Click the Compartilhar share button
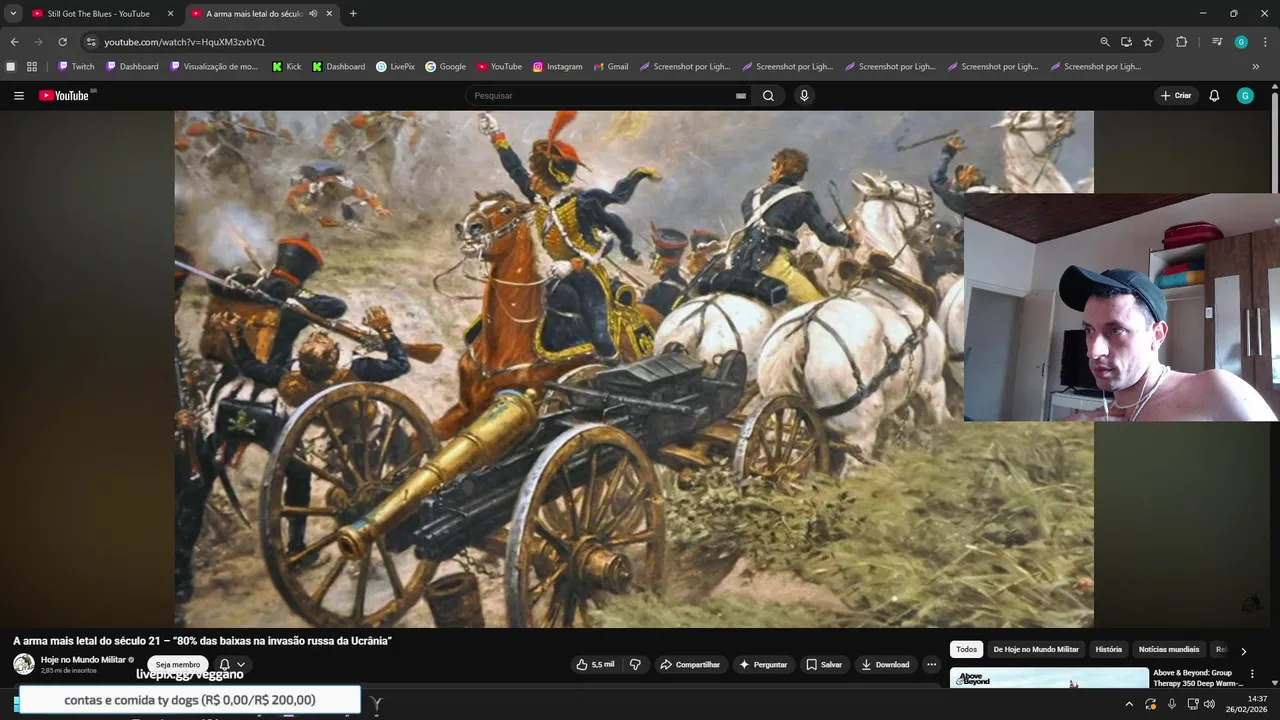 pyautogui.click(x=689, y=665)
